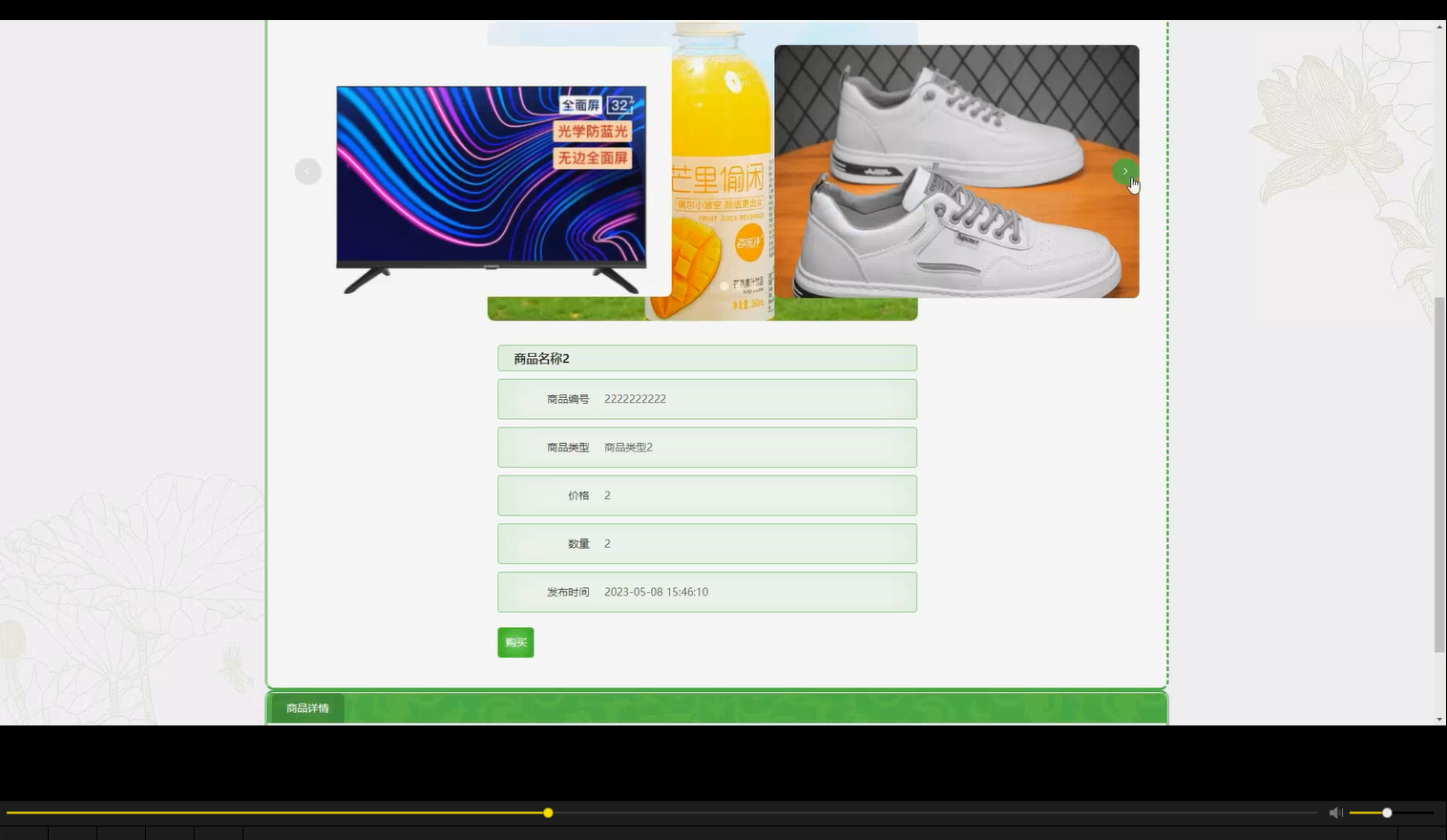Click the page vertical scrollbar thumb
The image size is (1447, 840).
[1439, 474]
